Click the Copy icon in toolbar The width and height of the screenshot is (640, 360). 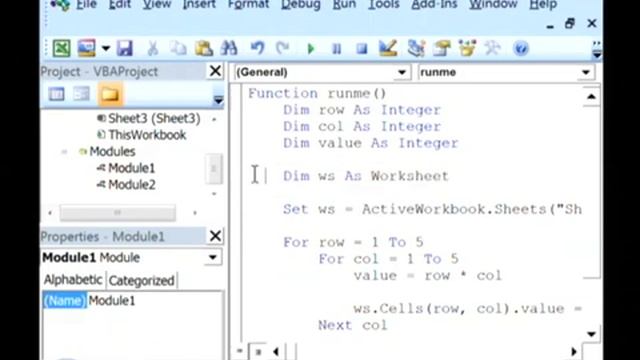(178, 49)
